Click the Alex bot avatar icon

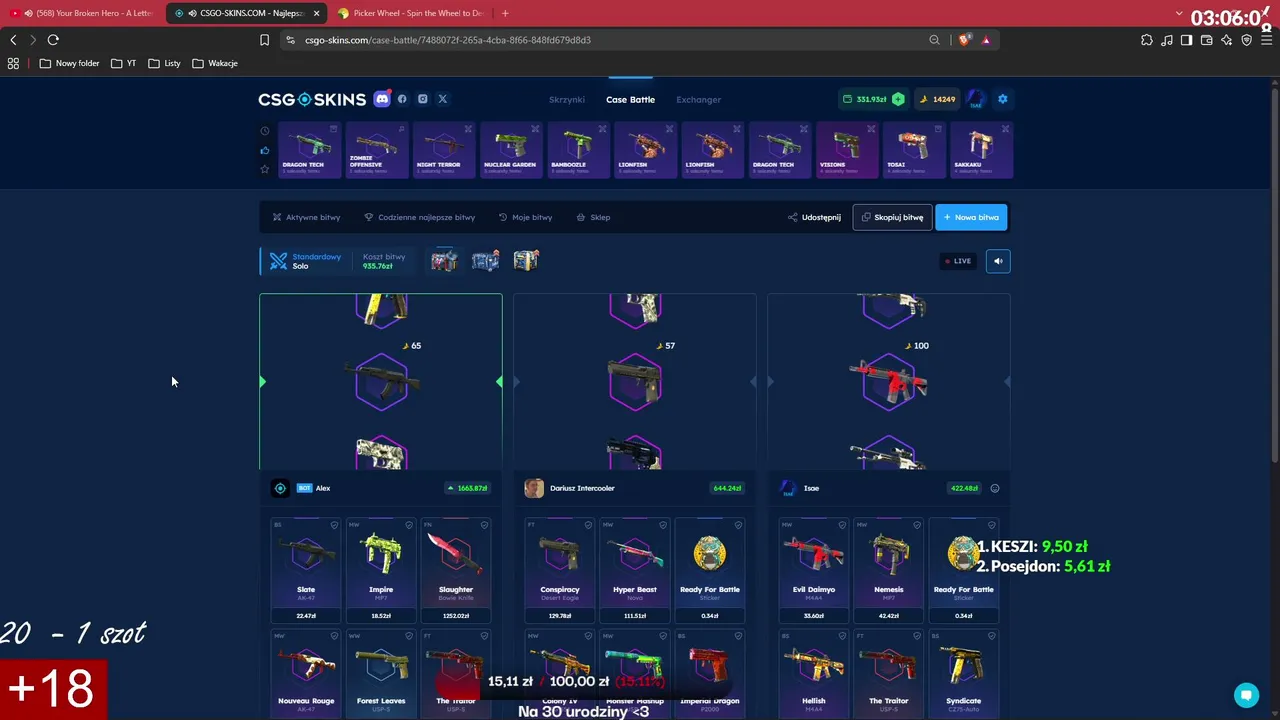point(280,488)
